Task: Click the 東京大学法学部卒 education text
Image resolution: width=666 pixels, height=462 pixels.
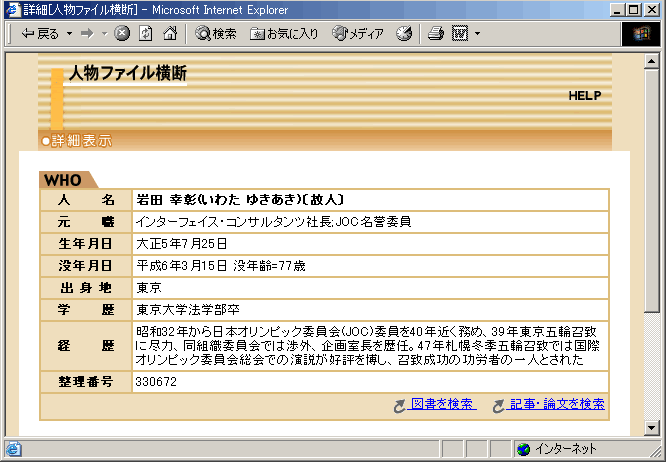Action: point(188,310)
